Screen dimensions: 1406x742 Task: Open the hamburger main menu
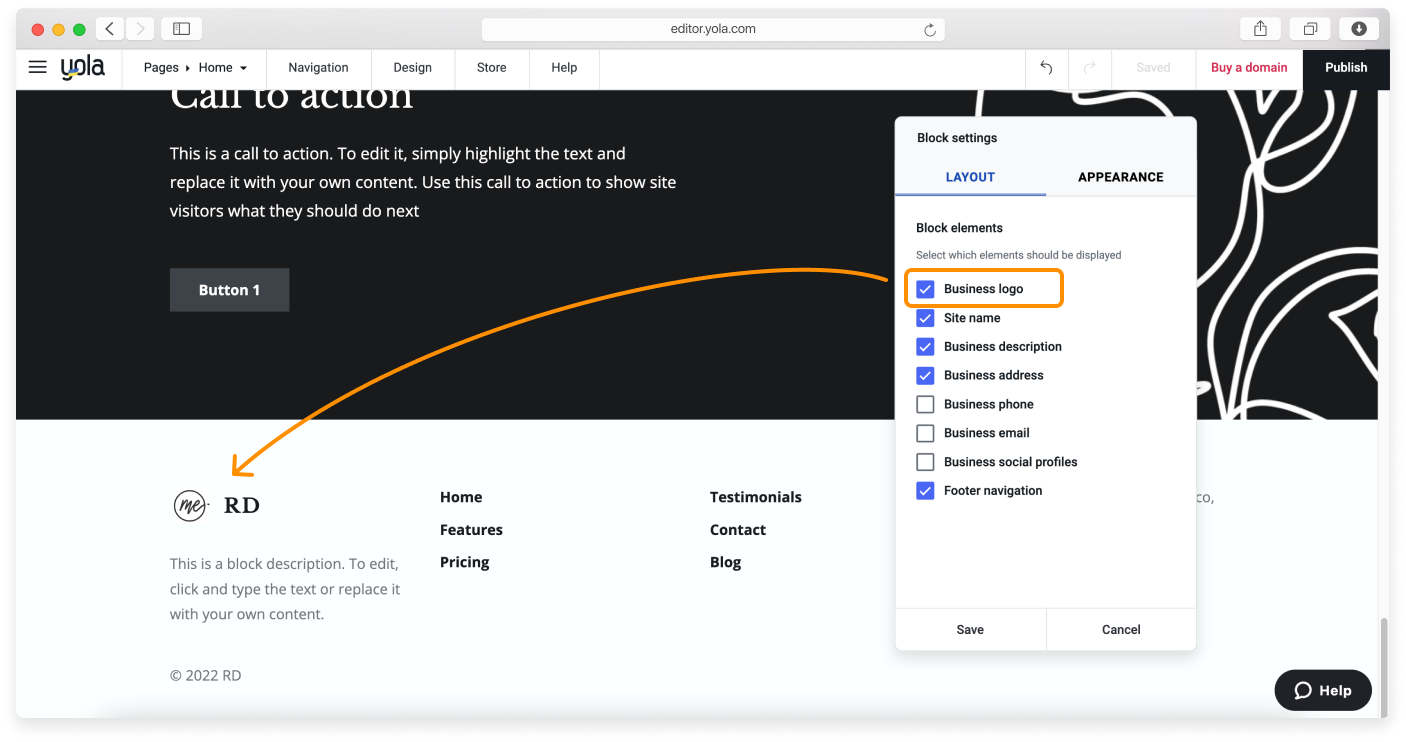38,68
